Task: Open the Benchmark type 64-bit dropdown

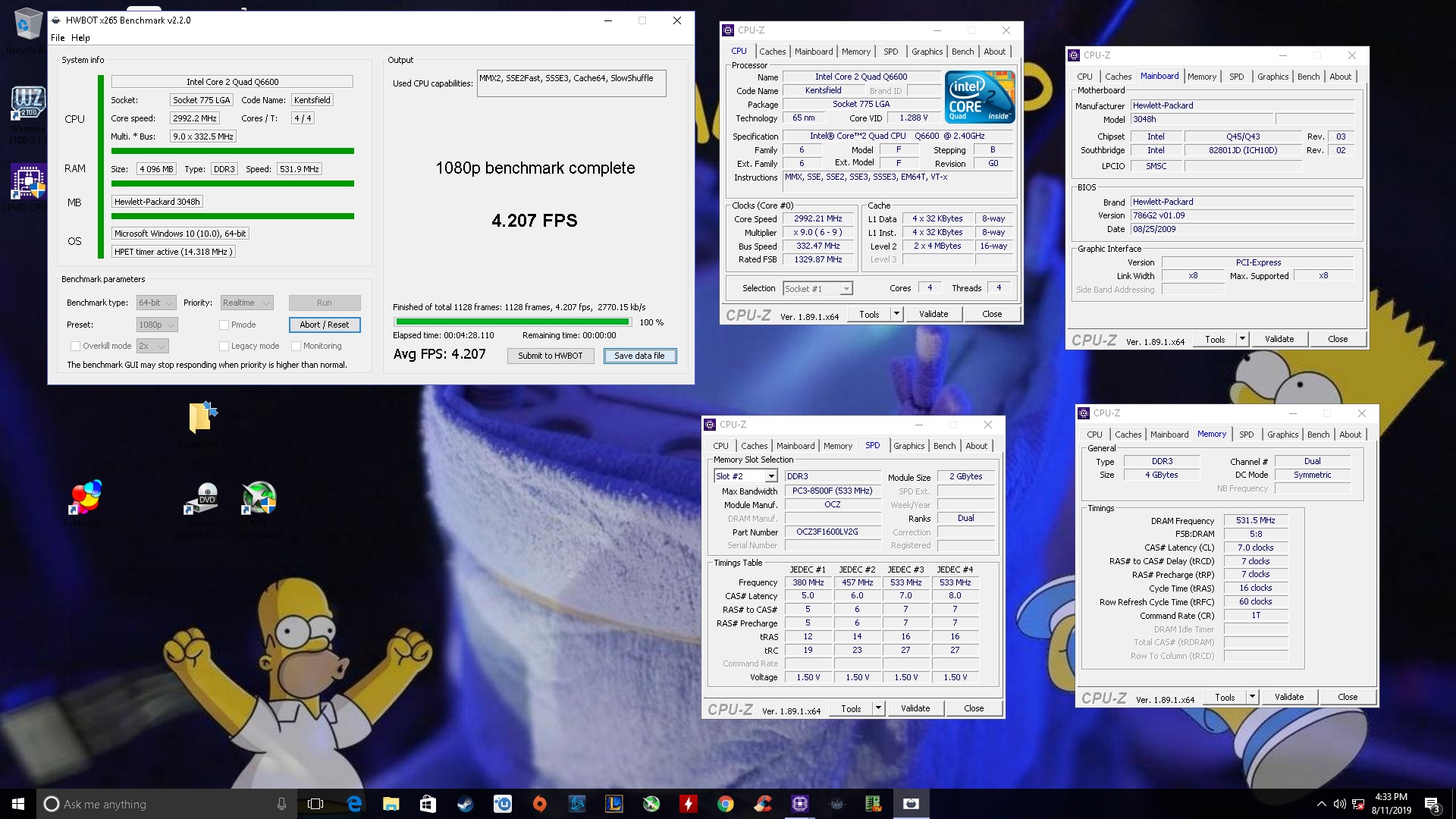Action: (156, 303)
